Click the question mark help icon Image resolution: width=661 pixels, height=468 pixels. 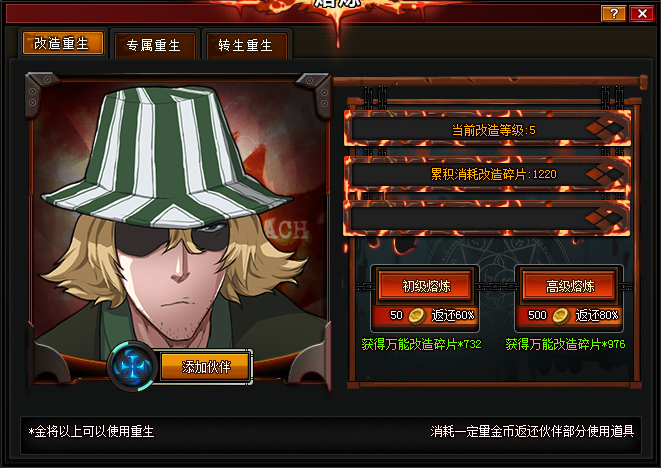[x=614, y=14]
